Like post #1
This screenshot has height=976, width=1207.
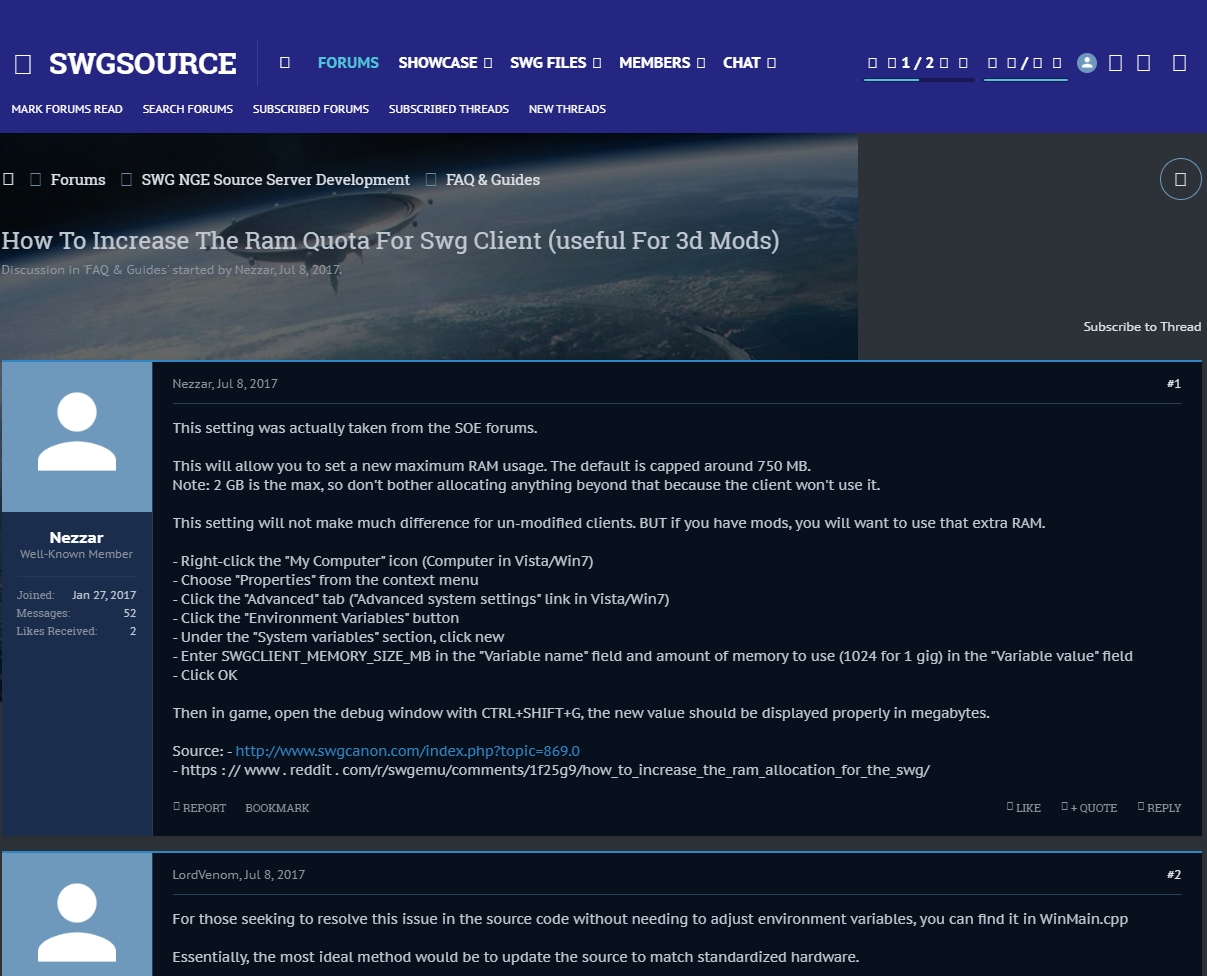(1024, 808)
